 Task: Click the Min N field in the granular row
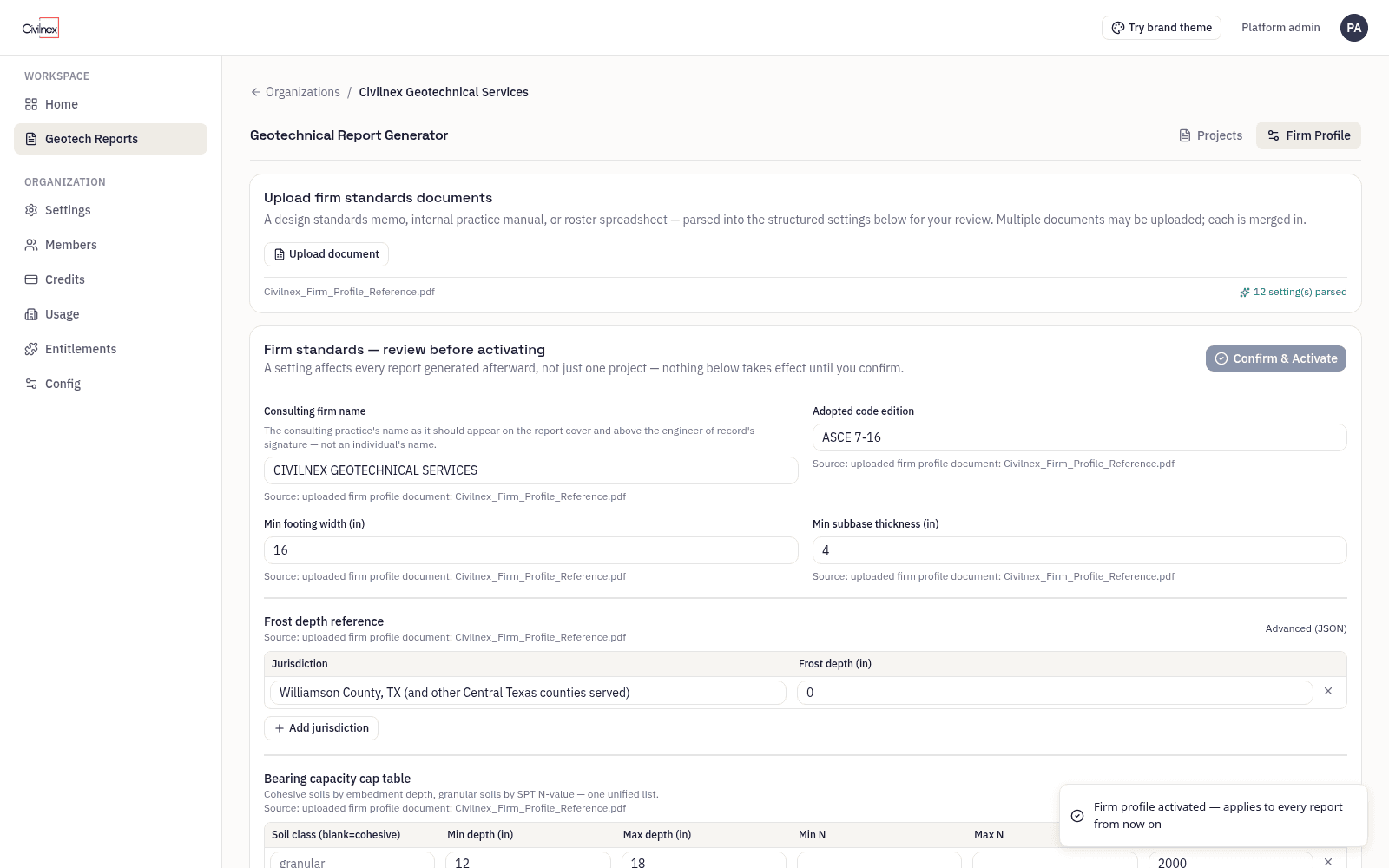879,861
